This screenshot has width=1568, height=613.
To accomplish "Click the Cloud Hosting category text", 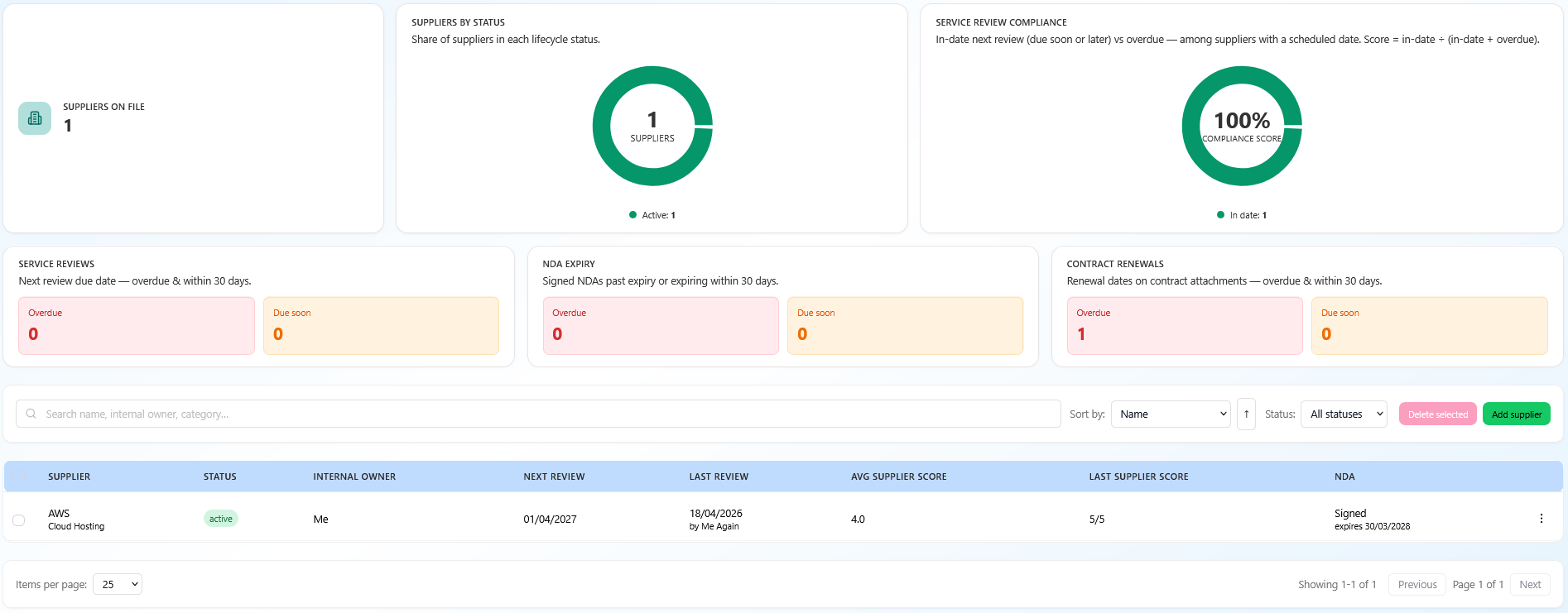I will 76,526.
